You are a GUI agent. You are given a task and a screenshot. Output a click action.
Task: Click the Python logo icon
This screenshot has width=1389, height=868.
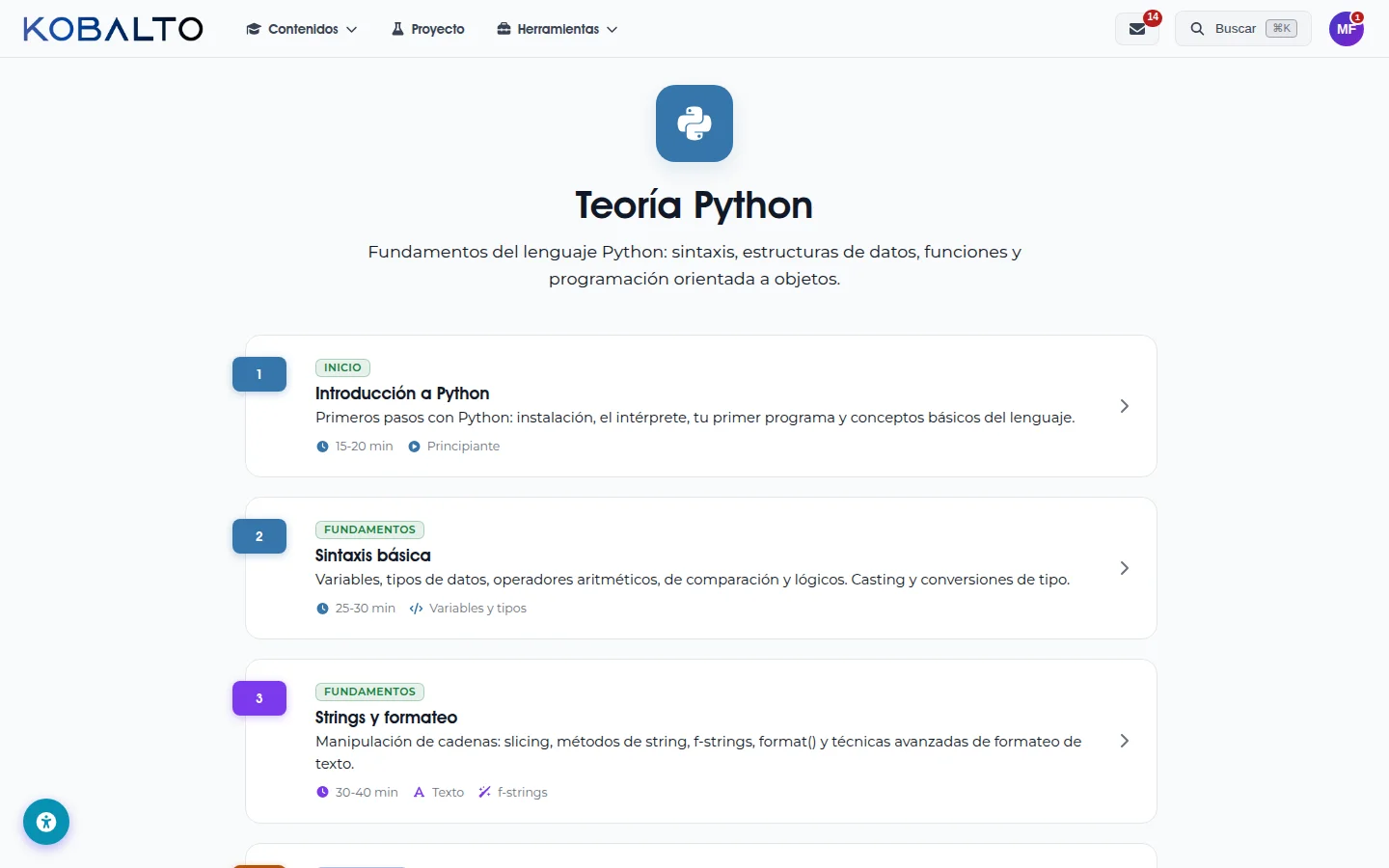pyautogui.click(x=694, y=123)
